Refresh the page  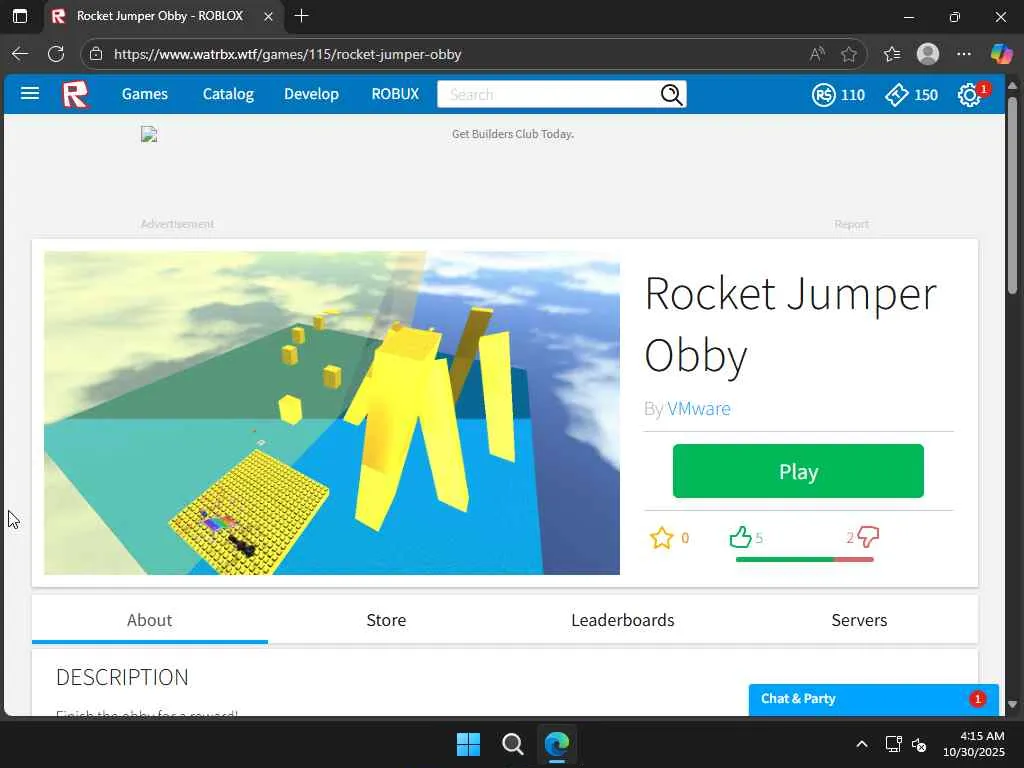coord(56,54)
